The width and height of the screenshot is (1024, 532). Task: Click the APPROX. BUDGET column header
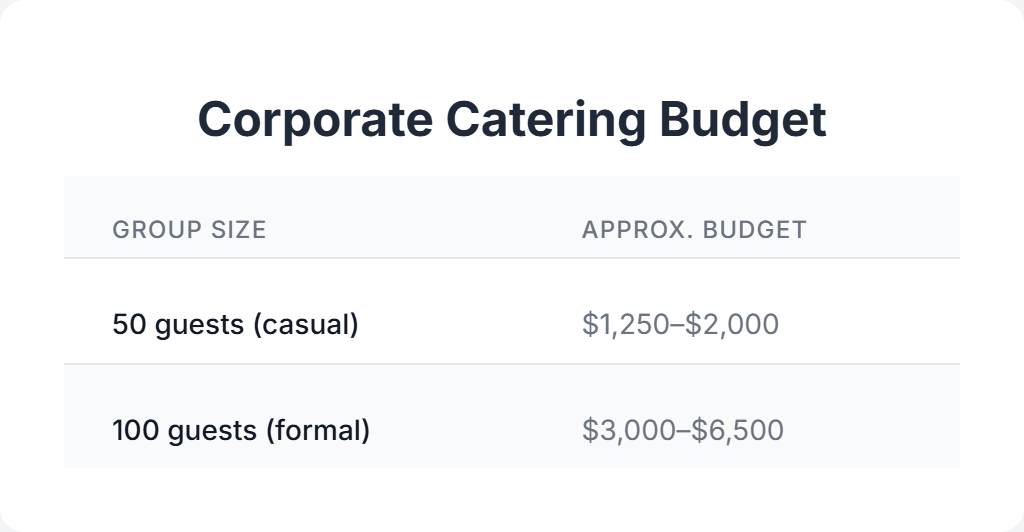694,230
